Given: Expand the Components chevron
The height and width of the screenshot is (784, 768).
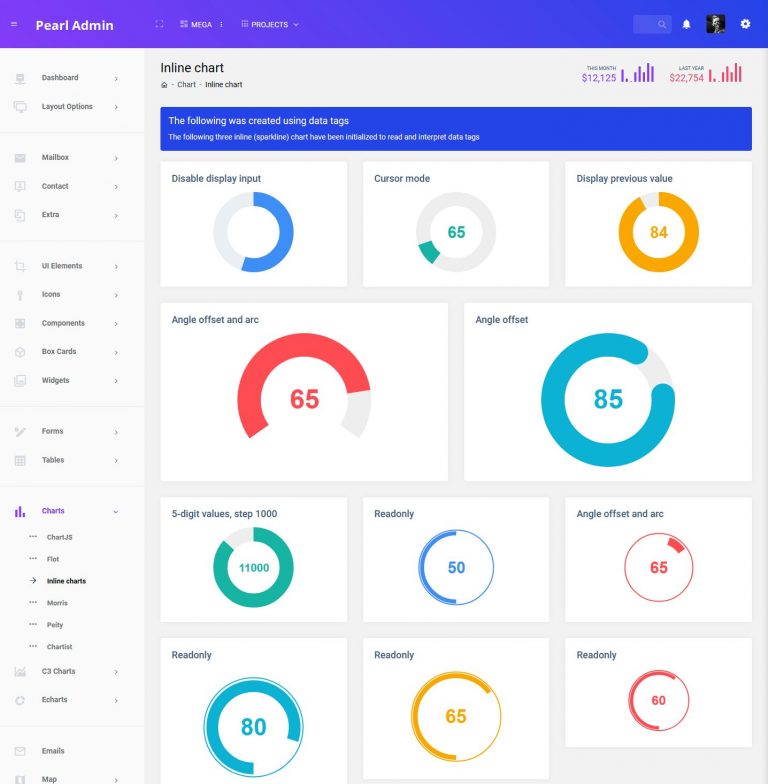Looking at the screenshot, I should tap(116, 324).
